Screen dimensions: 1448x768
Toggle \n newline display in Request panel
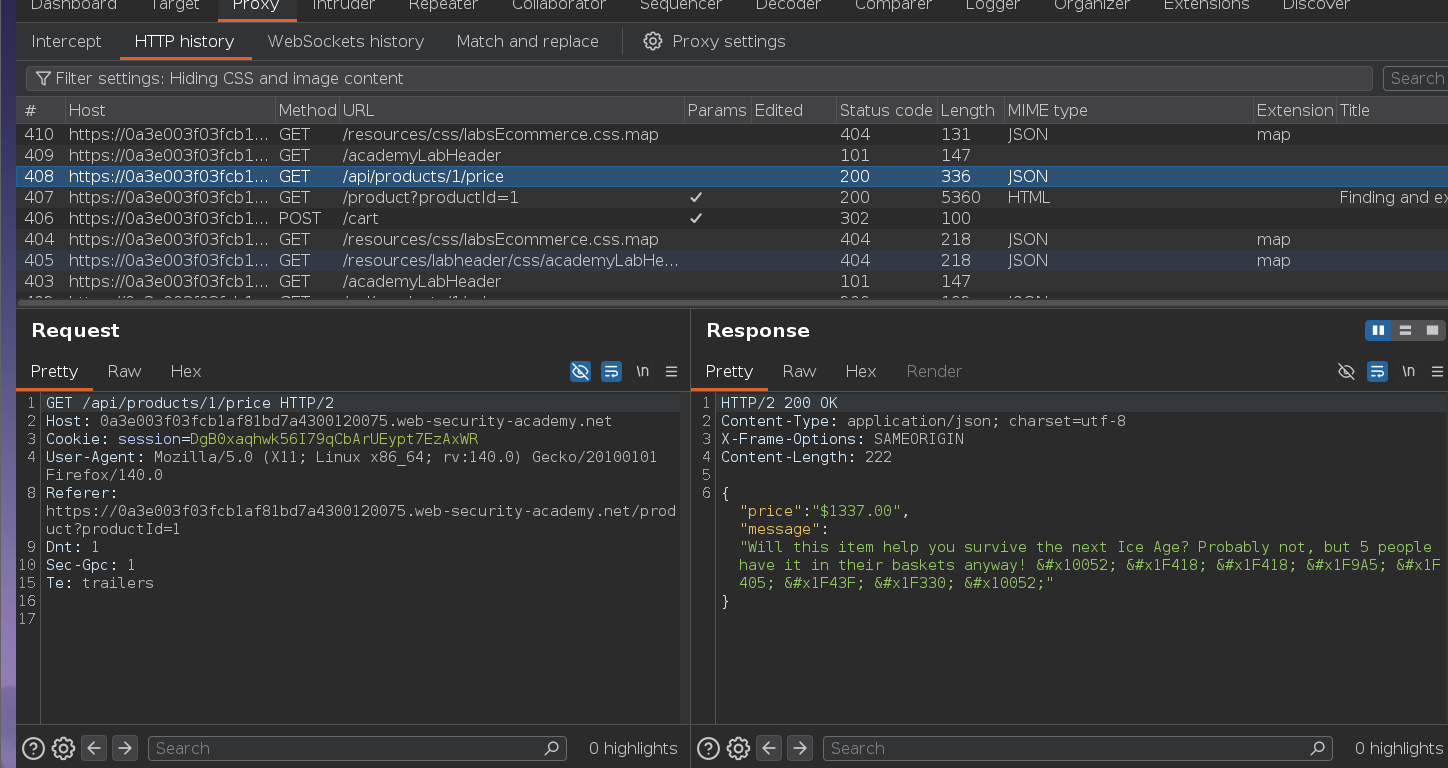click(642, 371)
